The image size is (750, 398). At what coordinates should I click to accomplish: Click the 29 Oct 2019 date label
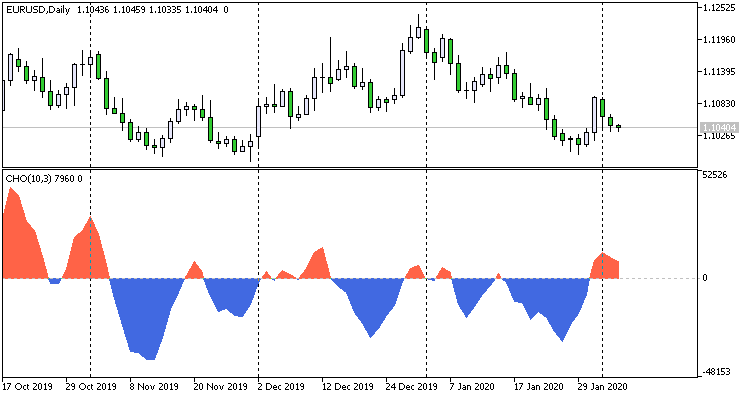91,386
